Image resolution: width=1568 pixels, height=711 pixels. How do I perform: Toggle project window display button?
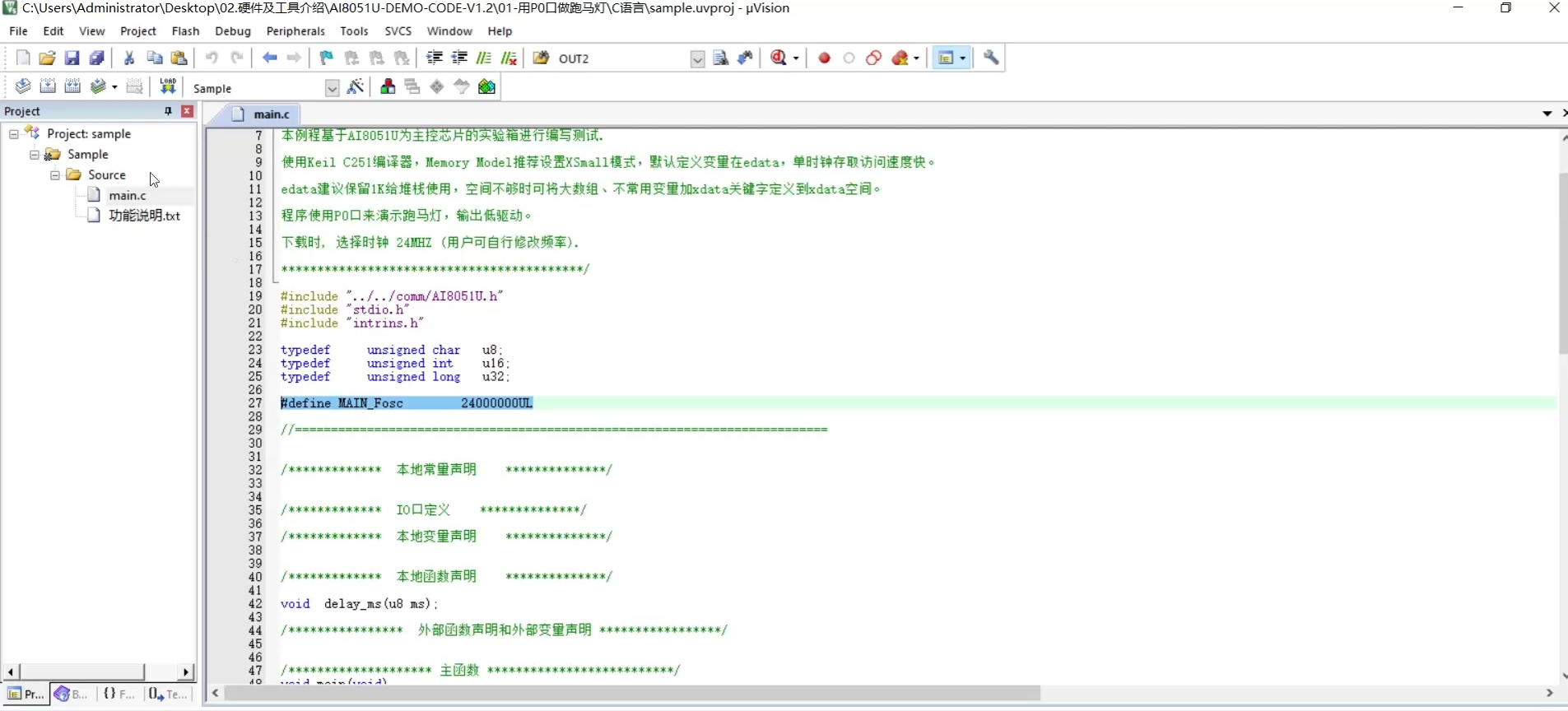(x=947, y=58)
